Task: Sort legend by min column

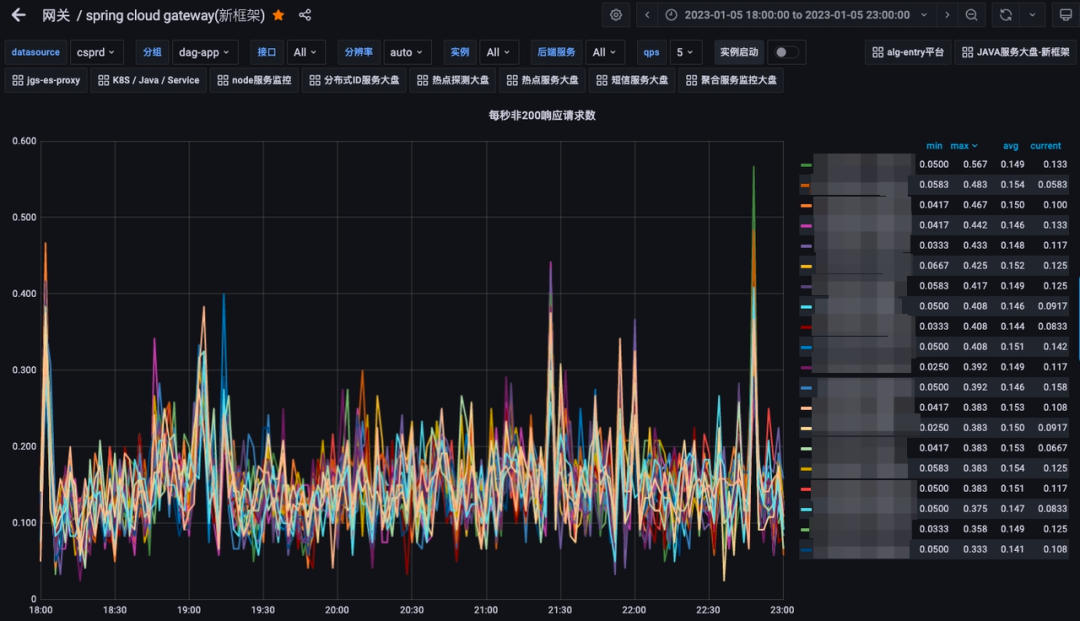Action: 934,146
